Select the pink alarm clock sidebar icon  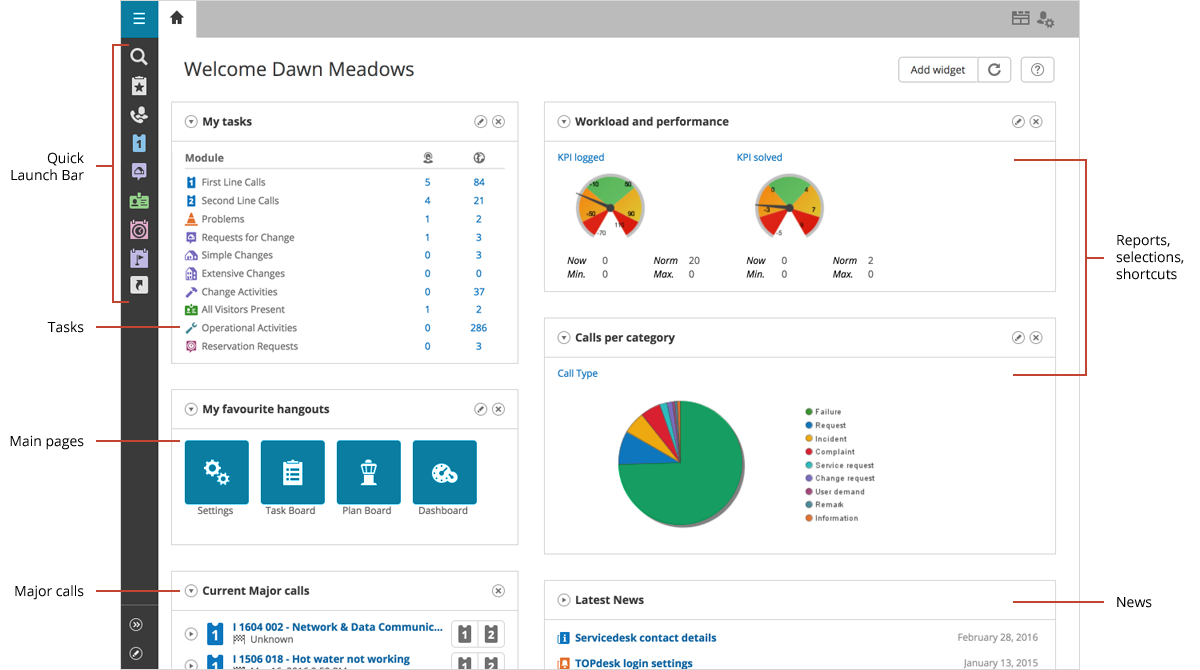pyautogui.click(x=139, y=229)
